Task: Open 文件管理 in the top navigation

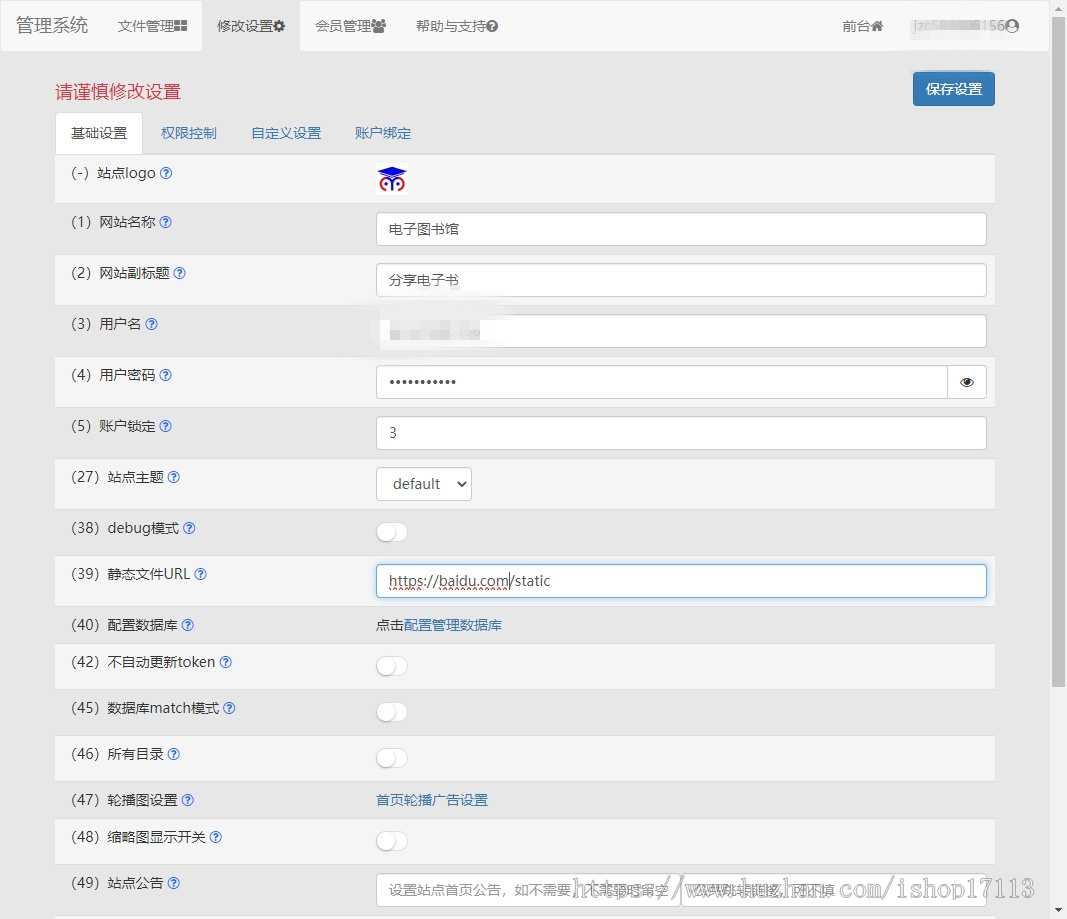Action: pos(152,26)
